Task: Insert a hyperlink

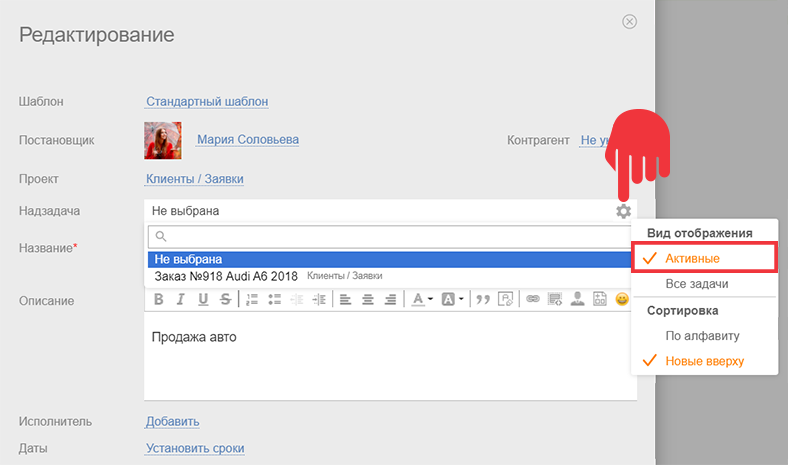Action: click(x=533, y=299)
